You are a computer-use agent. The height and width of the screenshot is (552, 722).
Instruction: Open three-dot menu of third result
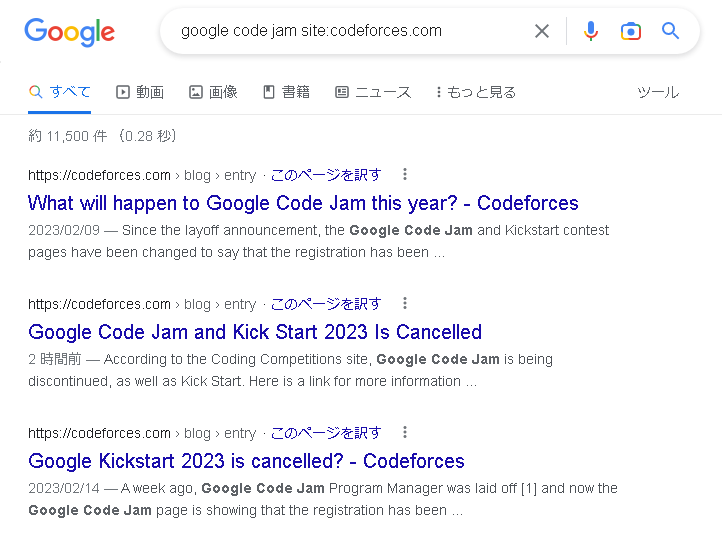pos(405,432)
